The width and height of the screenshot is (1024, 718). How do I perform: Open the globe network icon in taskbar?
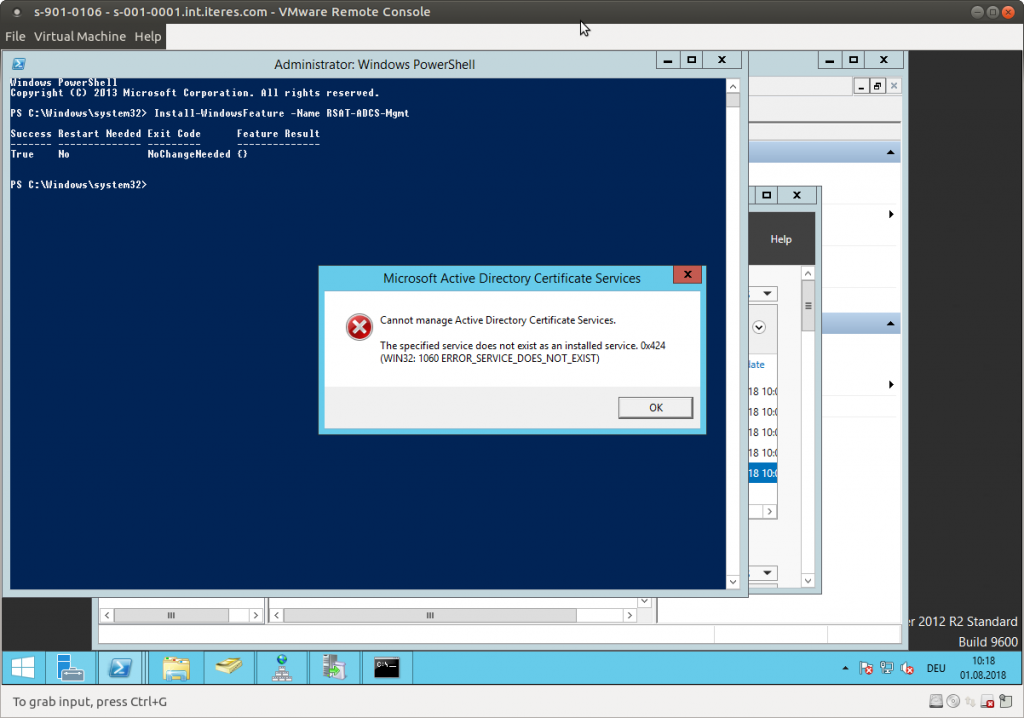281,668
